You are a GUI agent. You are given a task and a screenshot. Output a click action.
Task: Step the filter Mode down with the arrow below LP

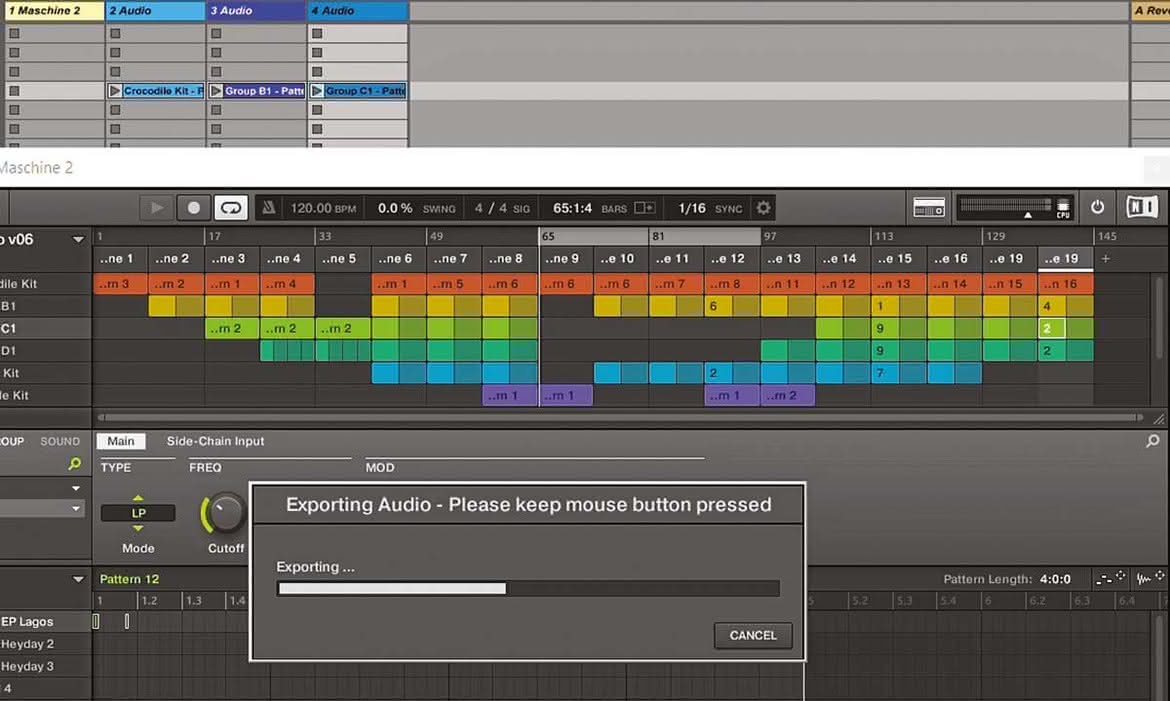pos(138,529)
